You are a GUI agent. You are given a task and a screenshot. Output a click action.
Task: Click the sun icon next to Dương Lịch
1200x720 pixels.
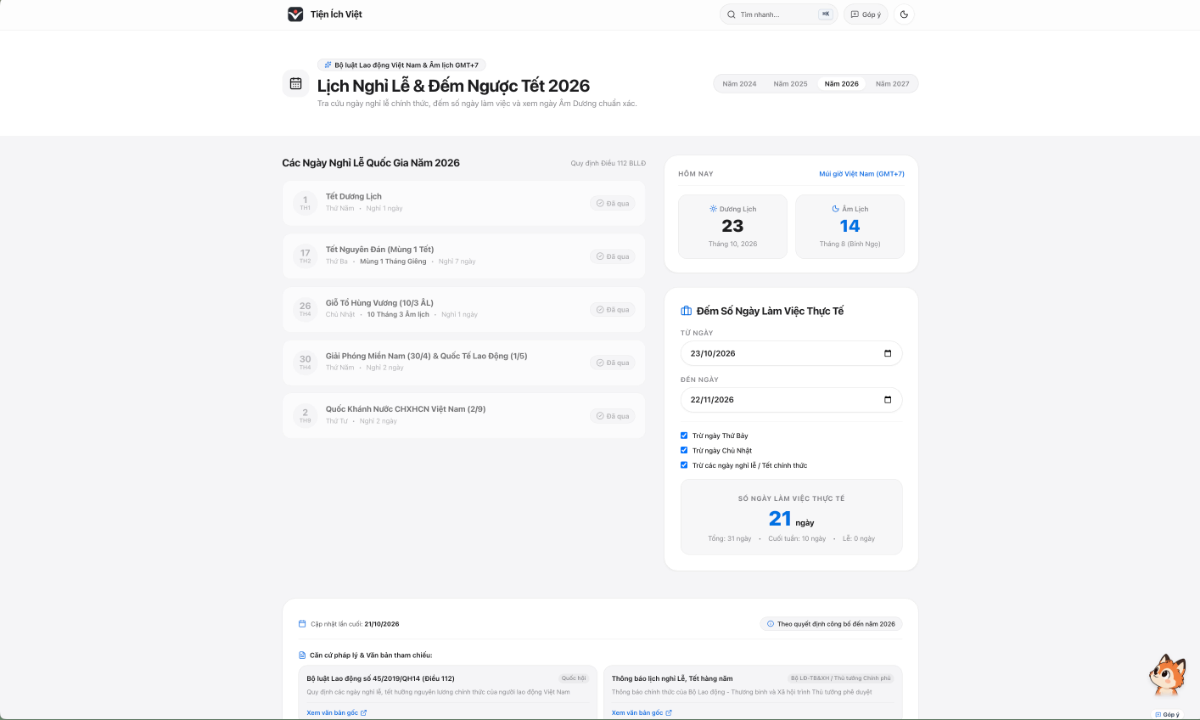(x=713, y=209)
